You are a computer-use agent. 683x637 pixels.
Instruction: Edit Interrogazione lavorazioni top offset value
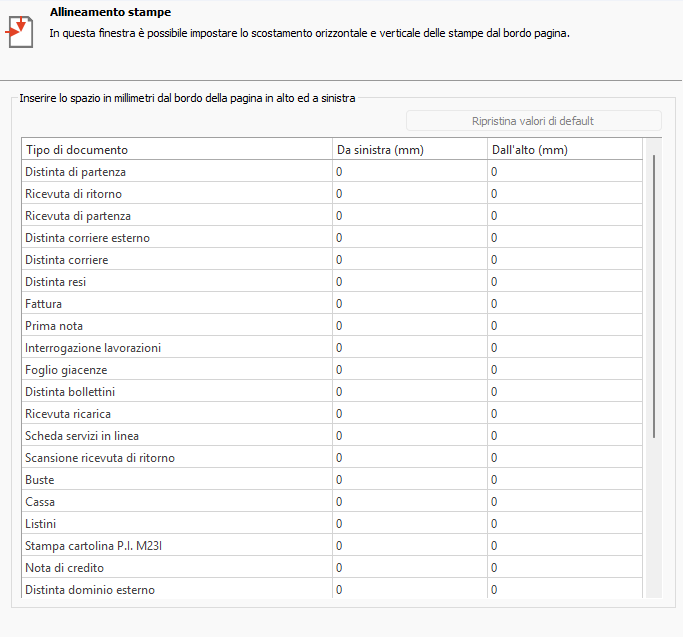(x=563, y=348)
